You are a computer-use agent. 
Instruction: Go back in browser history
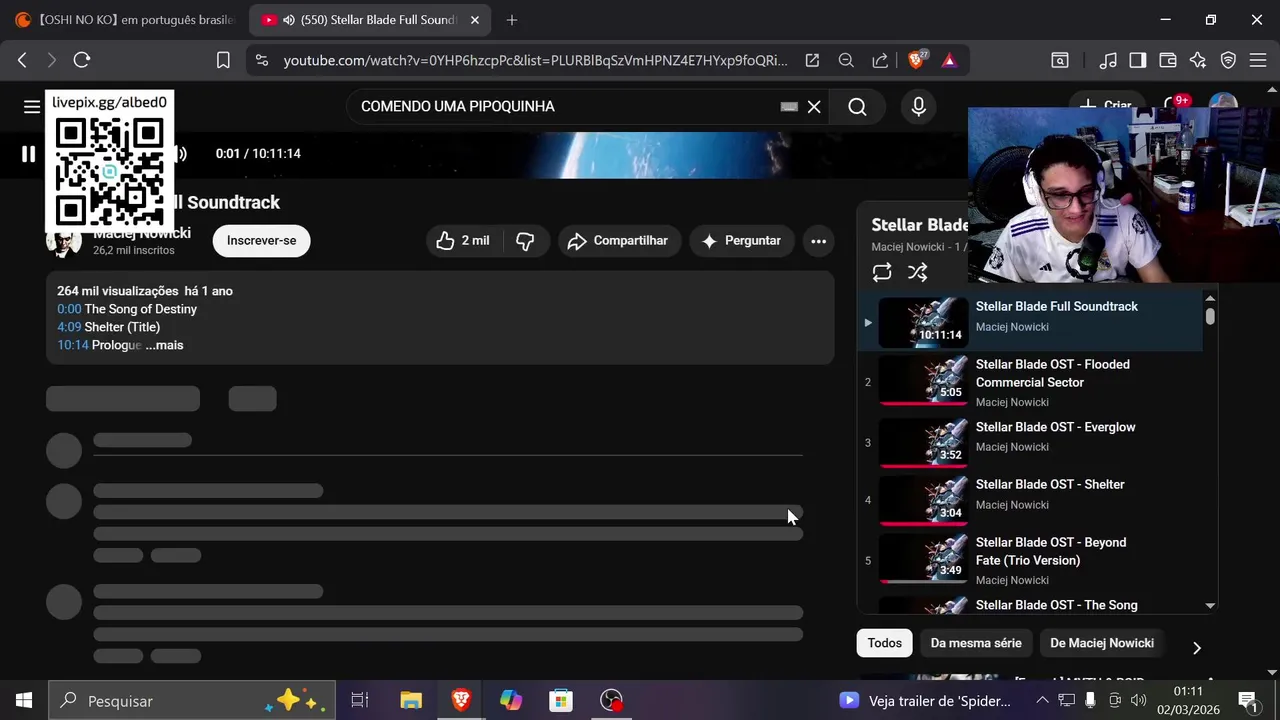pos(22,60)
